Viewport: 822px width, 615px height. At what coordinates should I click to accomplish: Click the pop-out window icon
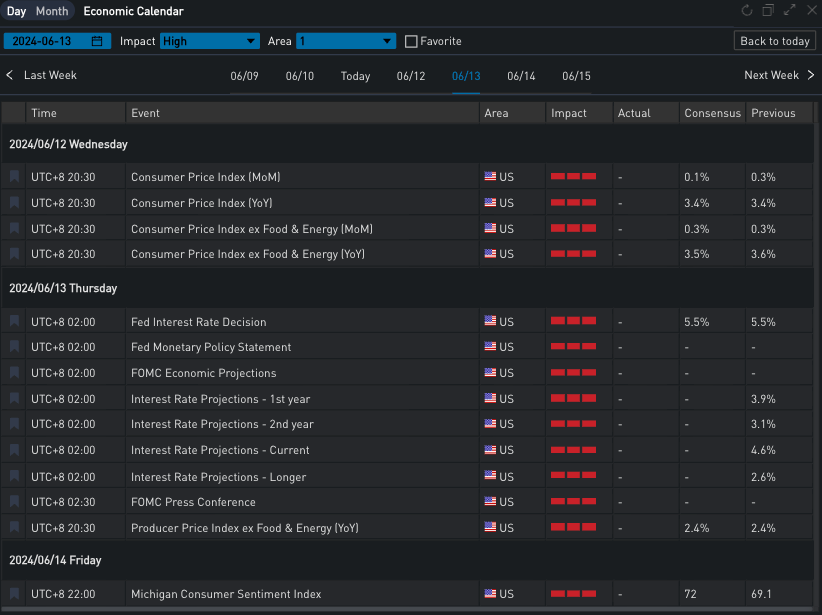click(768, 11)
